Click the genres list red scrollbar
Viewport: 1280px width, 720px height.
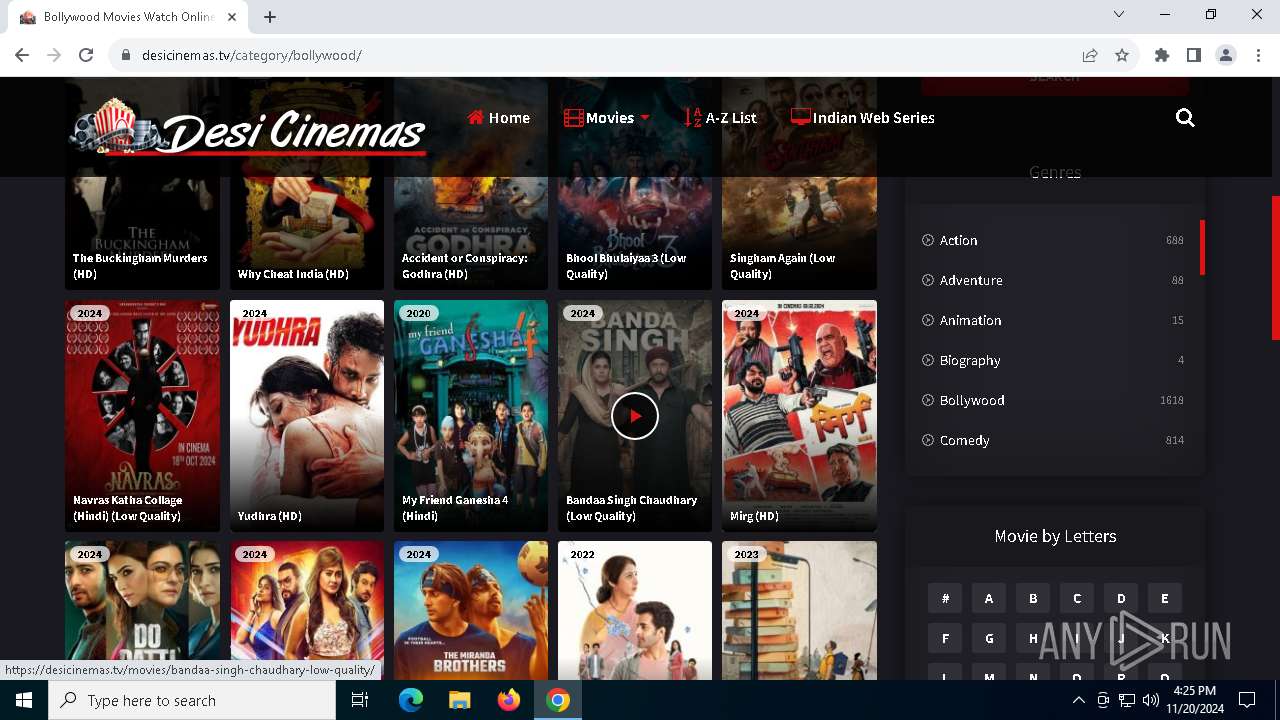(x=1202, y=247)
